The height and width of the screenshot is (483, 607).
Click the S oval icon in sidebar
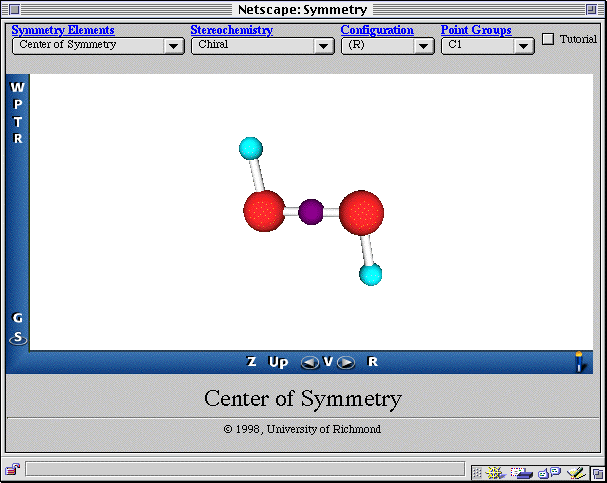[17, 338]
